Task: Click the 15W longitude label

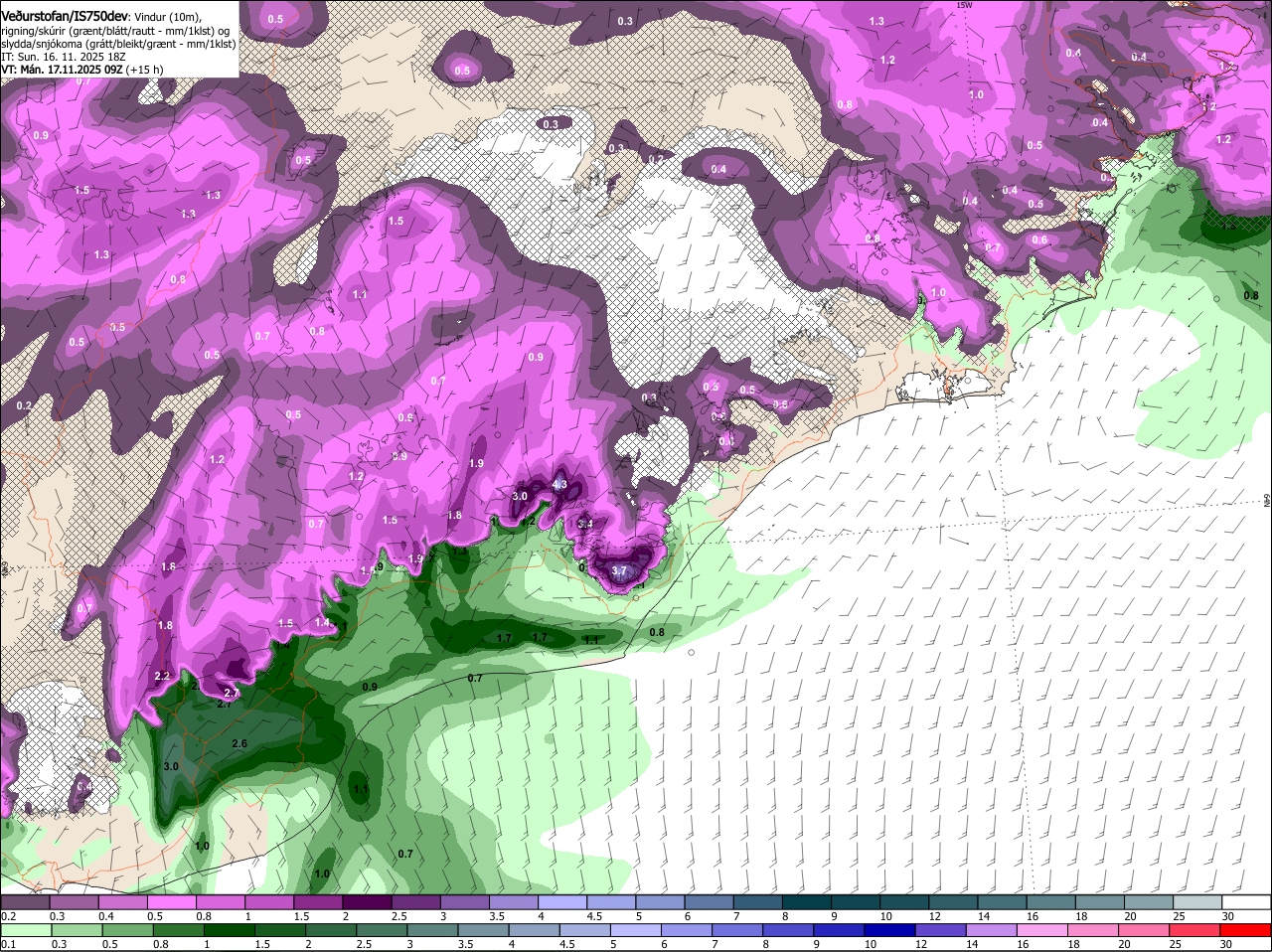Action: [962, 5]
